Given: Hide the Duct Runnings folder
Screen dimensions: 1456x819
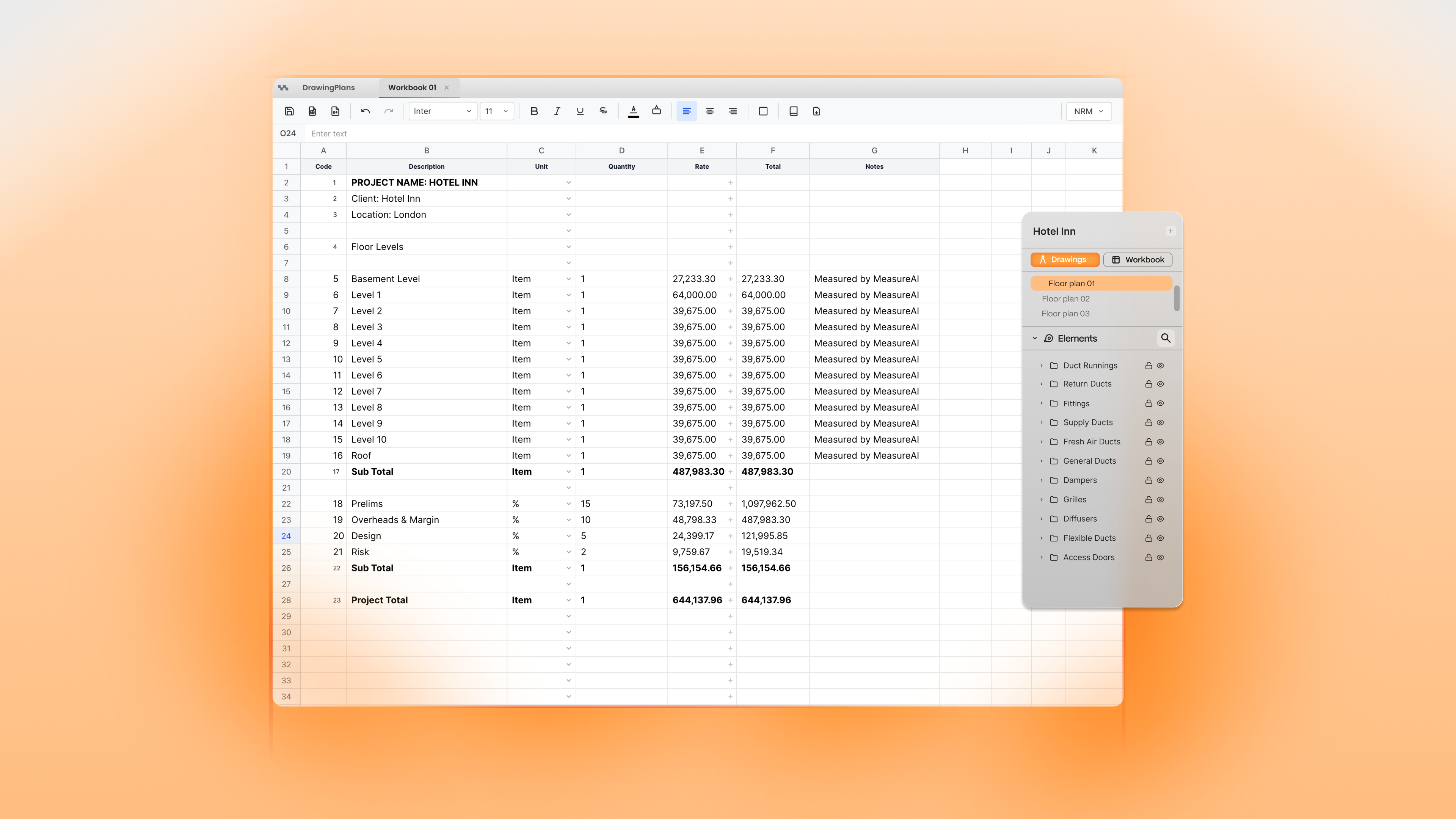Looking at the screenshot, I should pyautogui.click(x=1160, y=366).
